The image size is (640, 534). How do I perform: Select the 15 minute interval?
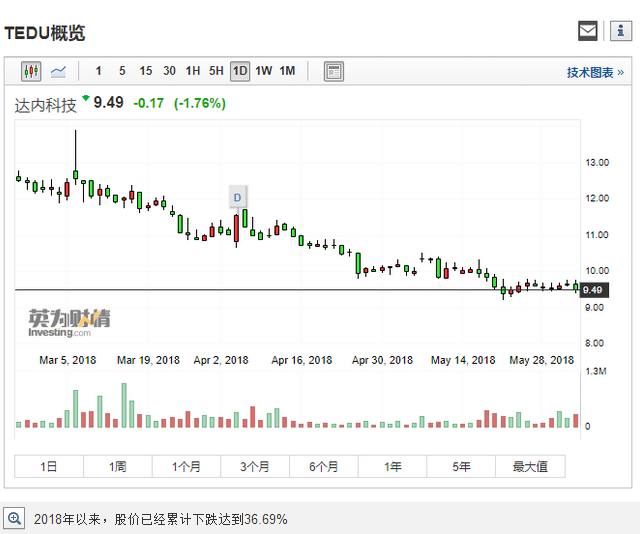coord(145,71)
